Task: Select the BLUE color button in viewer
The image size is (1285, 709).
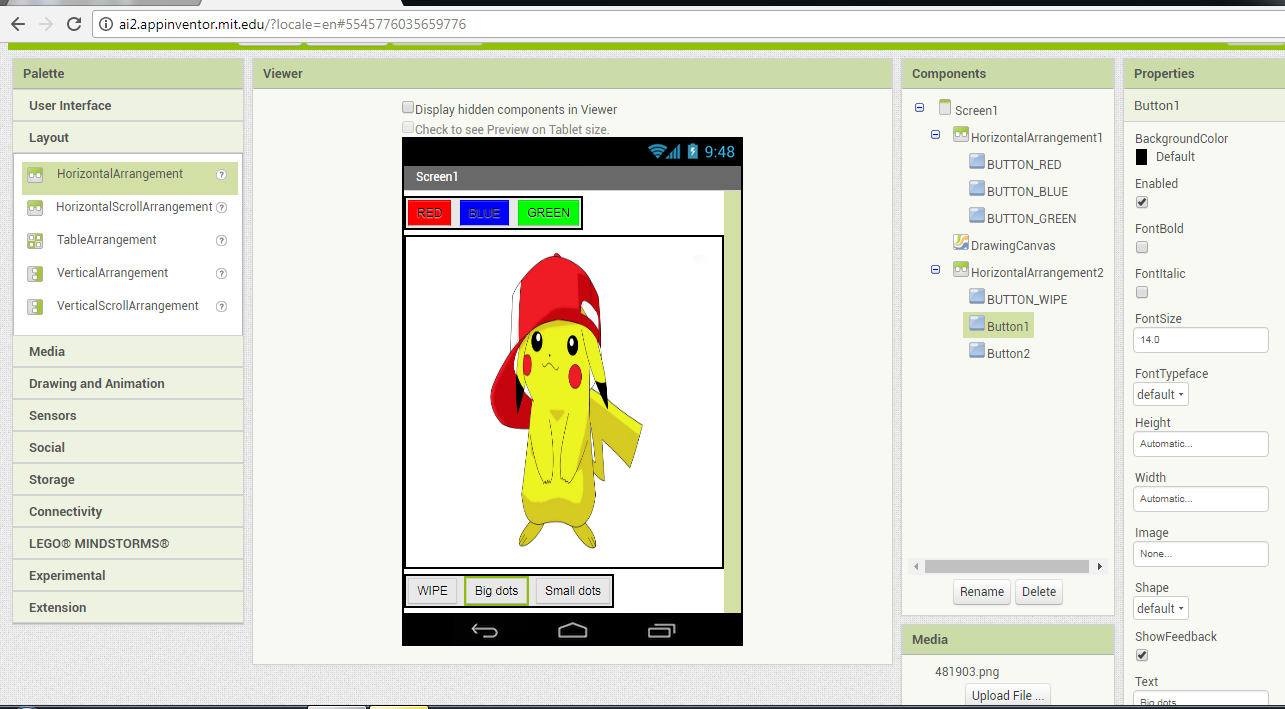Action: click(484, 213)
